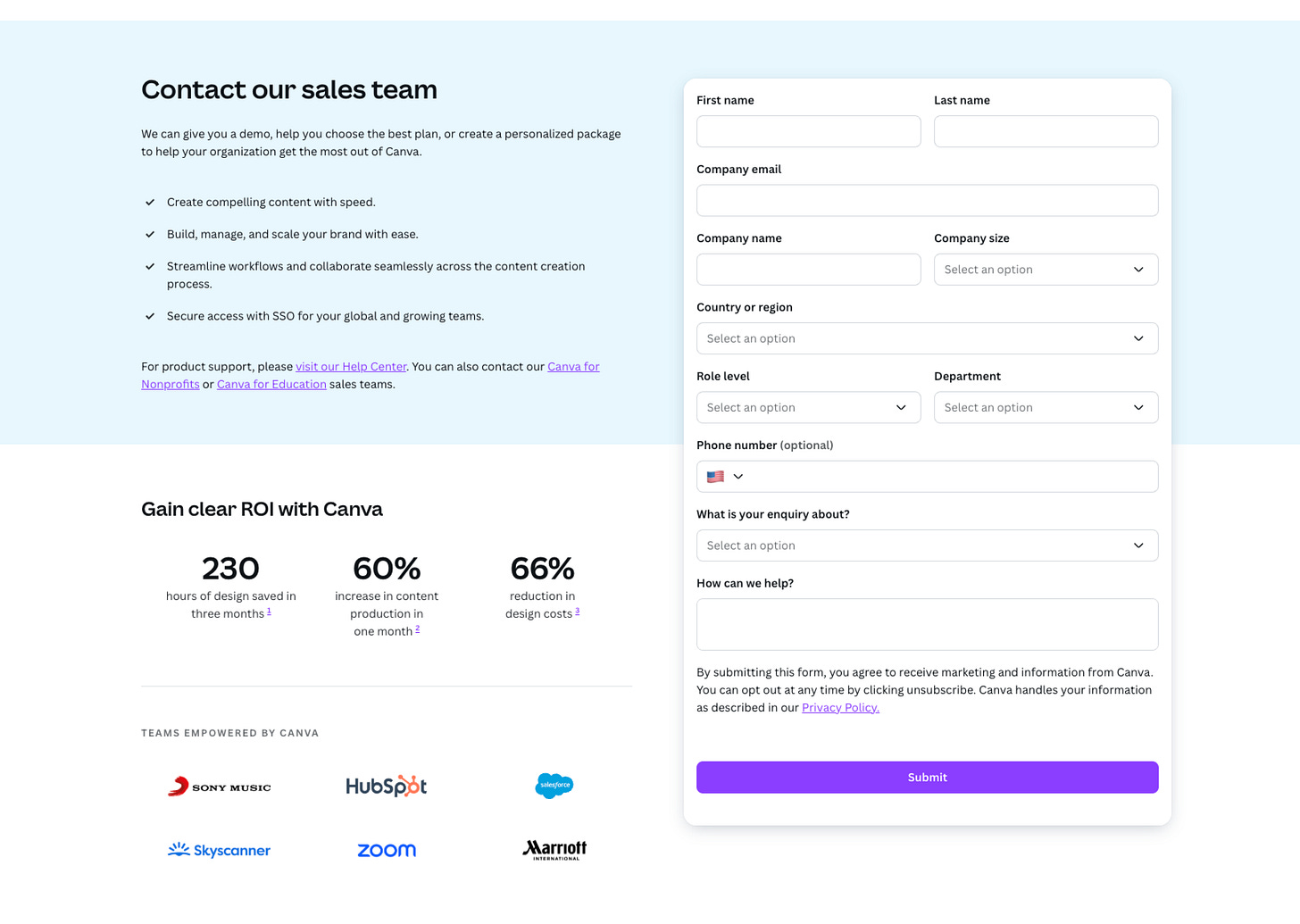Focus the Company name field

[808, 270]
